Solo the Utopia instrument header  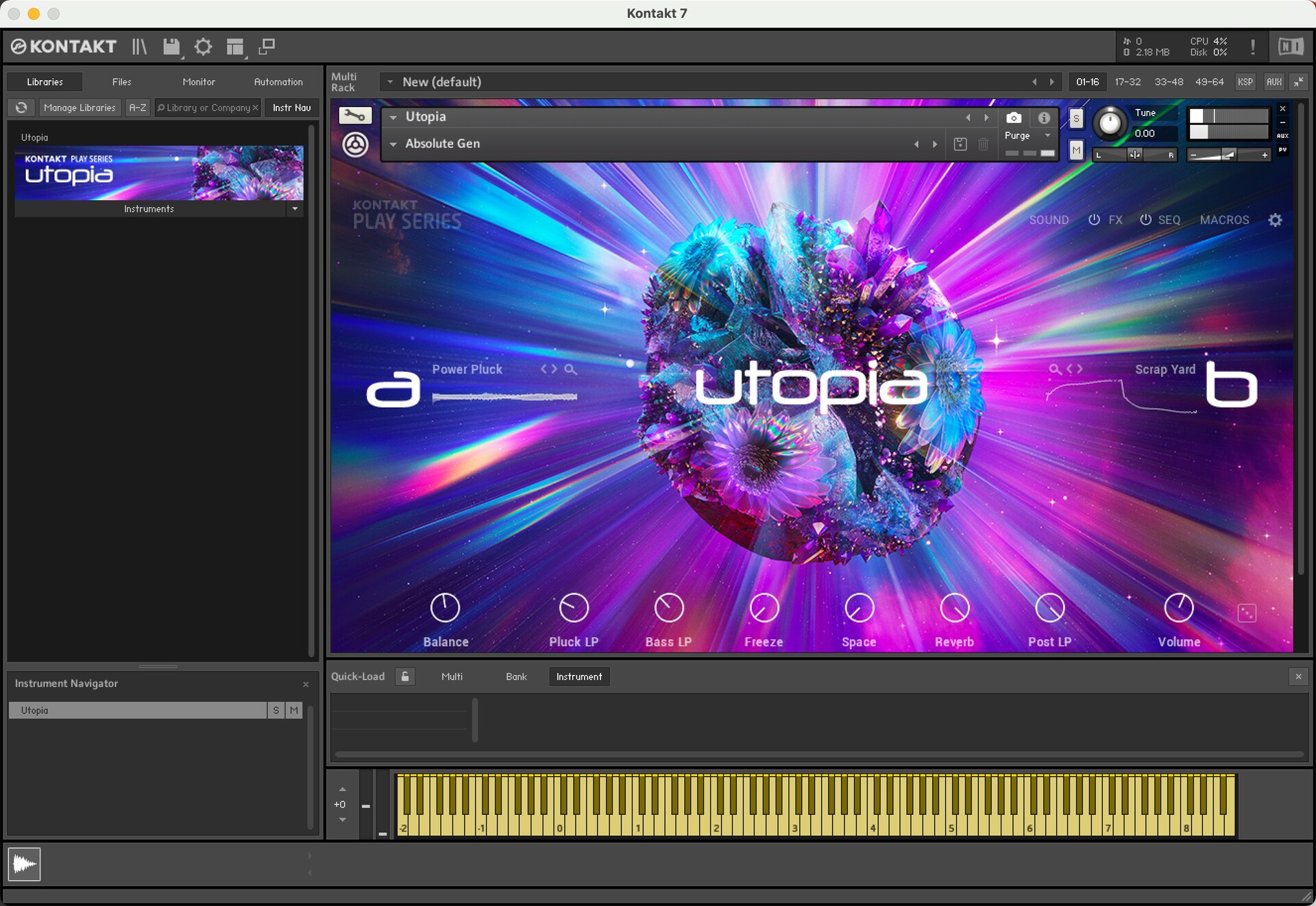click(1076, 119)
